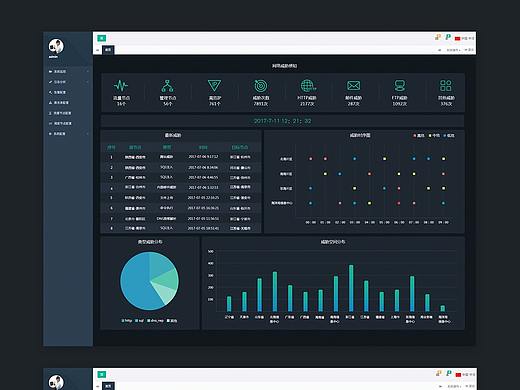The image size is (520, 390).
Task: Click the warning triangle icon in the sidebar
Action: [51, 103]
